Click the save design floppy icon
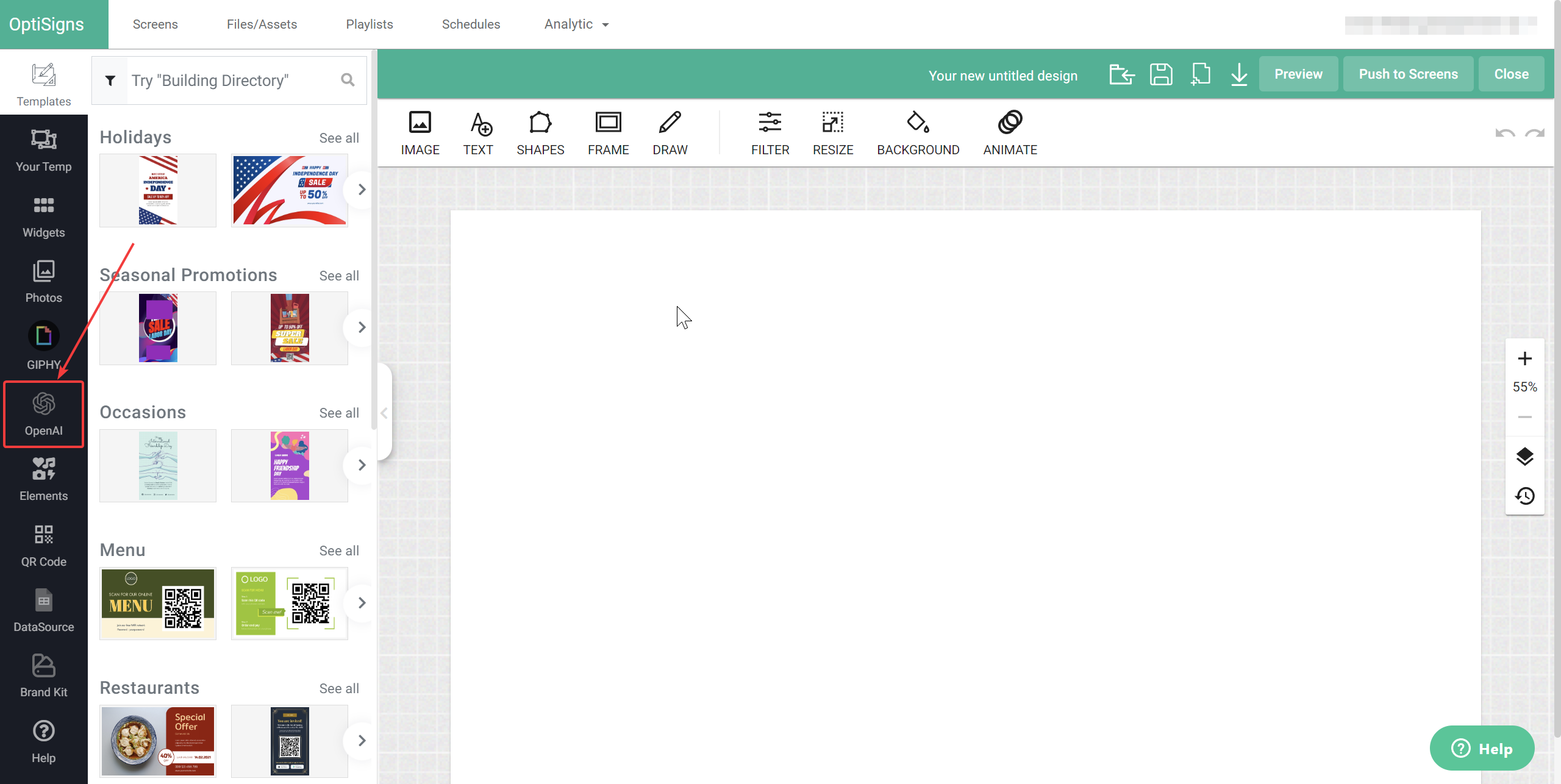1561x784 pixels. pos(1161,74)
